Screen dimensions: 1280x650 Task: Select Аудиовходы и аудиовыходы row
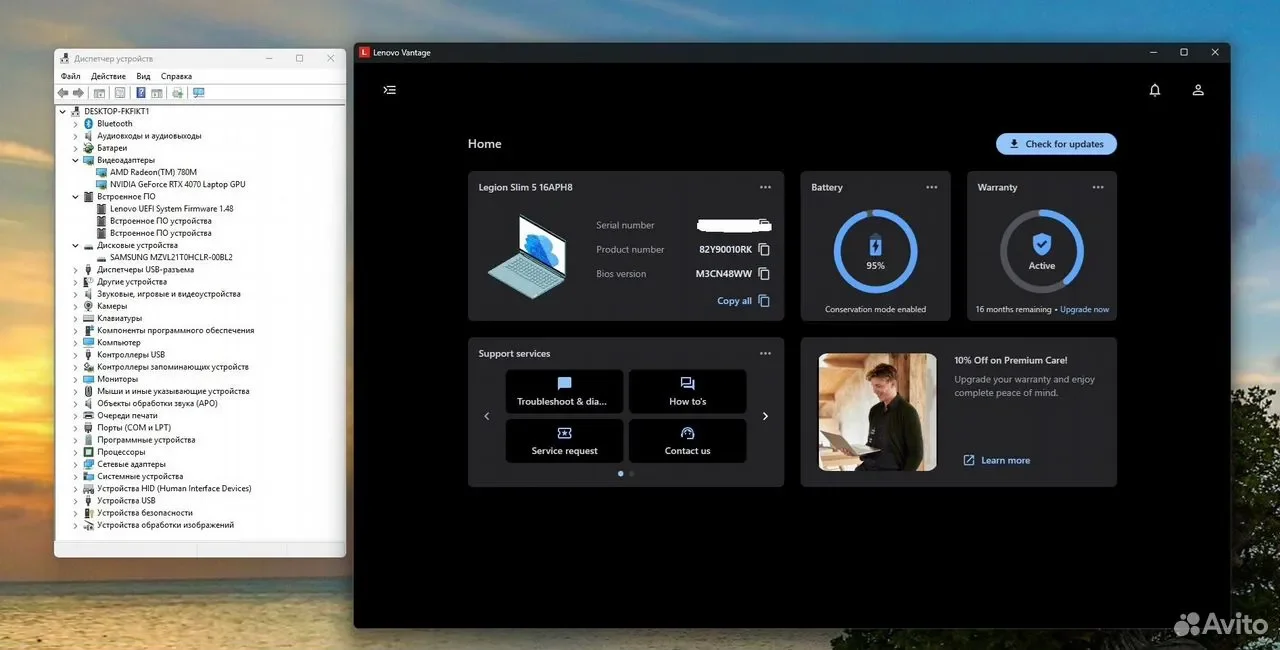(149, 136)
